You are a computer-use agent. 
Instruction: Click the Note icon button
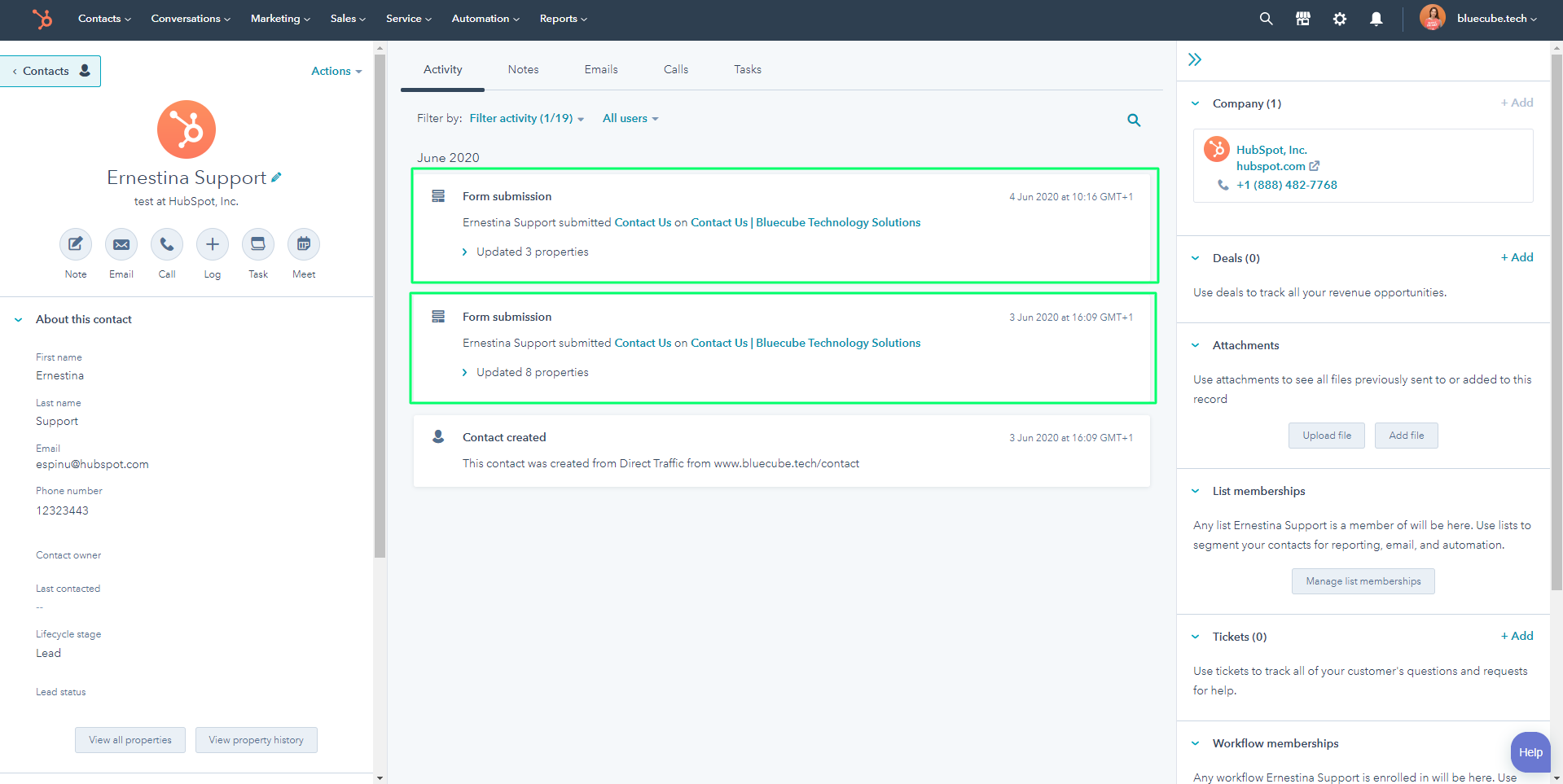click(x=76, y=244)
